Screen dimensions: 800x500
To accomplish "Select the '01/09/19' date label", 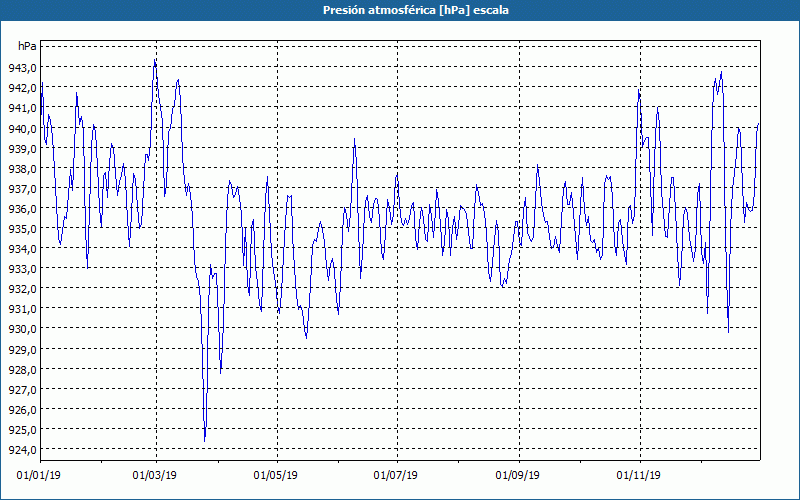I will click(x=518, y=475).
